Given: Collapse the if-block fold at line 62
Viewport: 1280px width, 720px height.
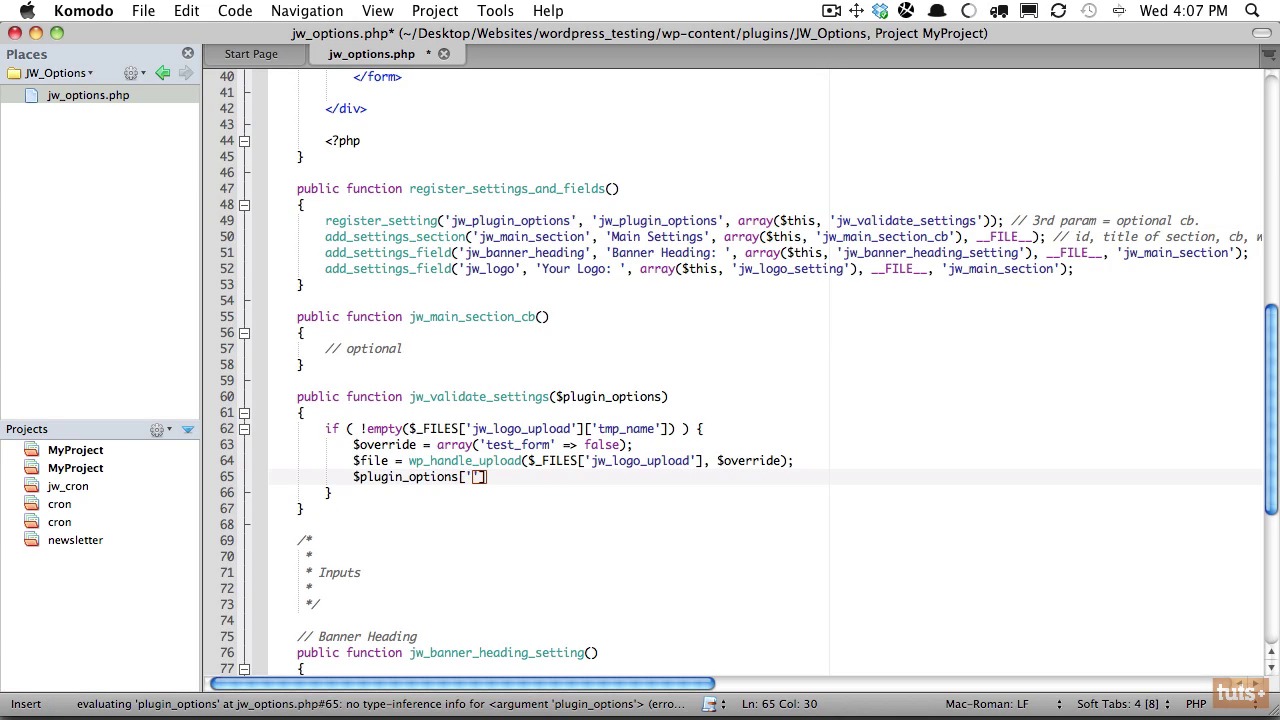Looking at the screenshot, I should [244, 429].
